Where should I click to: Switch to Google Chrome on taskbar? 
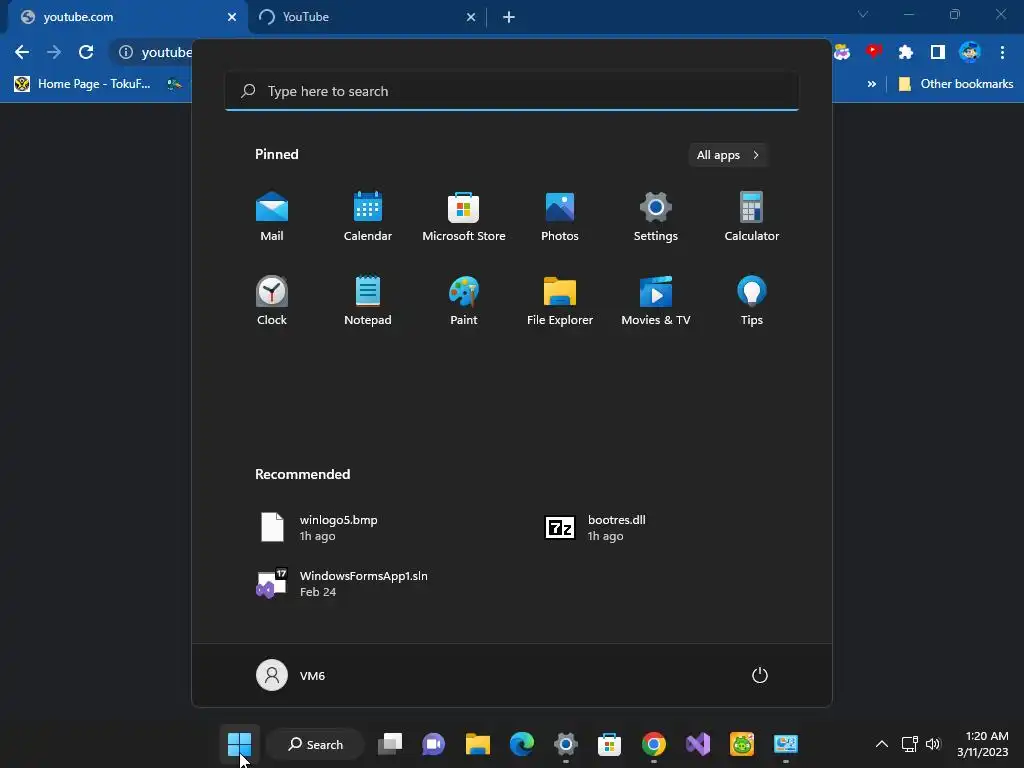click(x=654, y=744)
